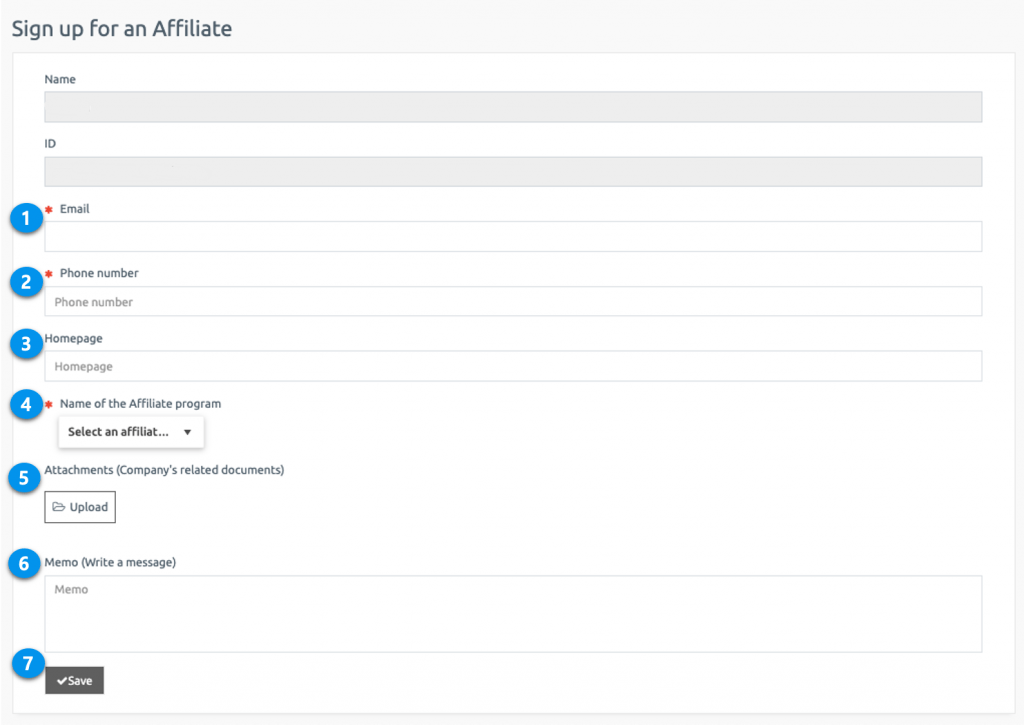This screenshot has height=725, width=1024.
Task: Click the blue step marker numbered 5
Action: (23, 478)
